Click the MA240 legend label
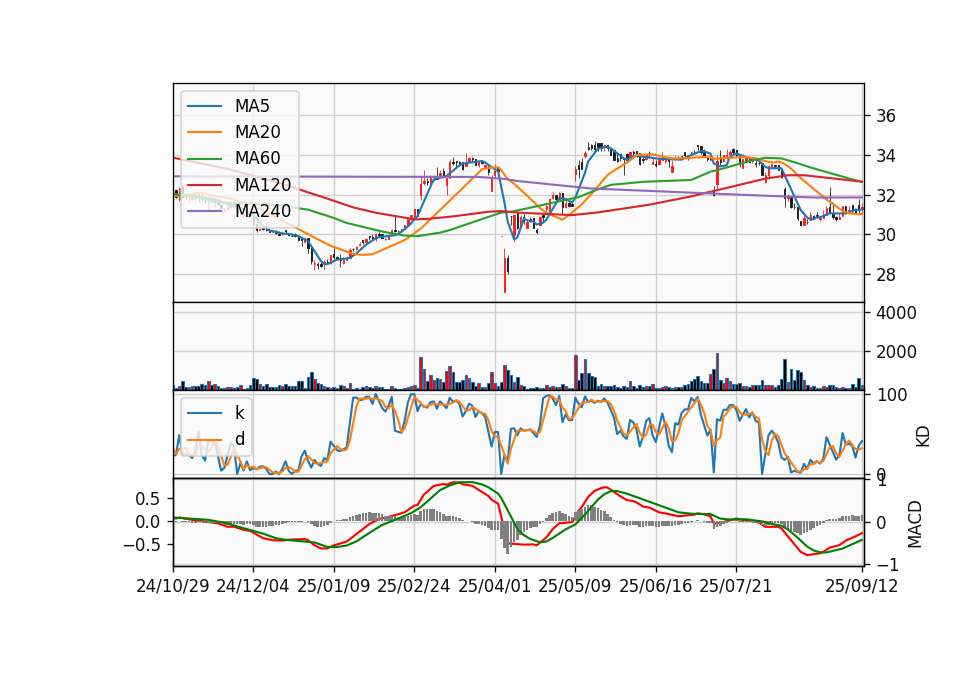The height and width of the screenshot is (690, 960). [263, 211]
